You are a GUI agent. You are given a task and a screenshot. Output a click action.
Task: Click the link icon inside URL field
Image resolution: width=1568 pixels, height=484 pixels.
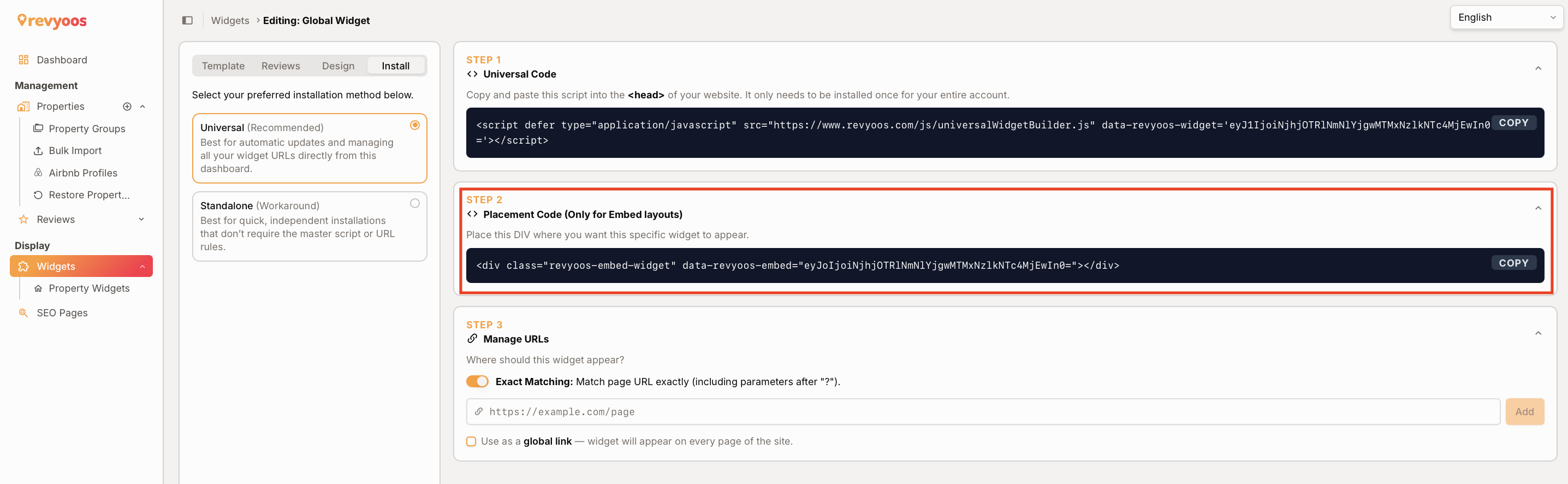[x=479, y=412]
